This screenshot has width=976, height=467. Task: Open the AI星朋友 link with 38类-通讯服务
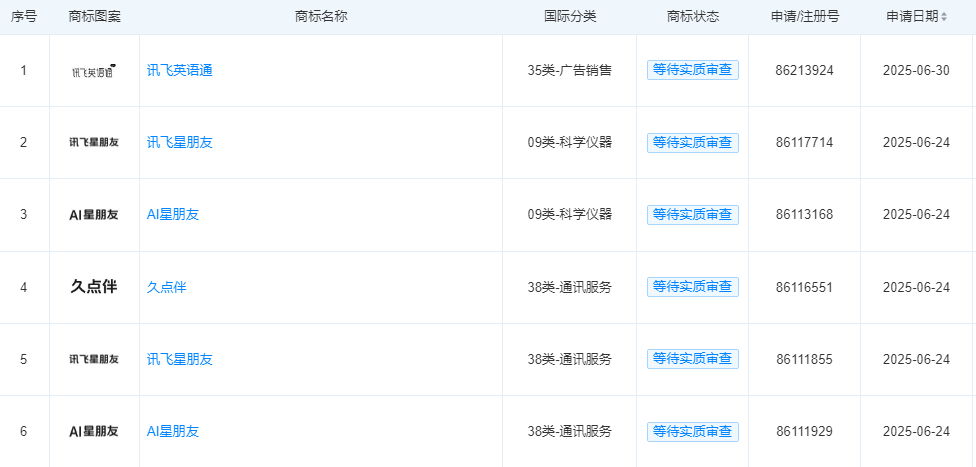[x=173, y=431]
